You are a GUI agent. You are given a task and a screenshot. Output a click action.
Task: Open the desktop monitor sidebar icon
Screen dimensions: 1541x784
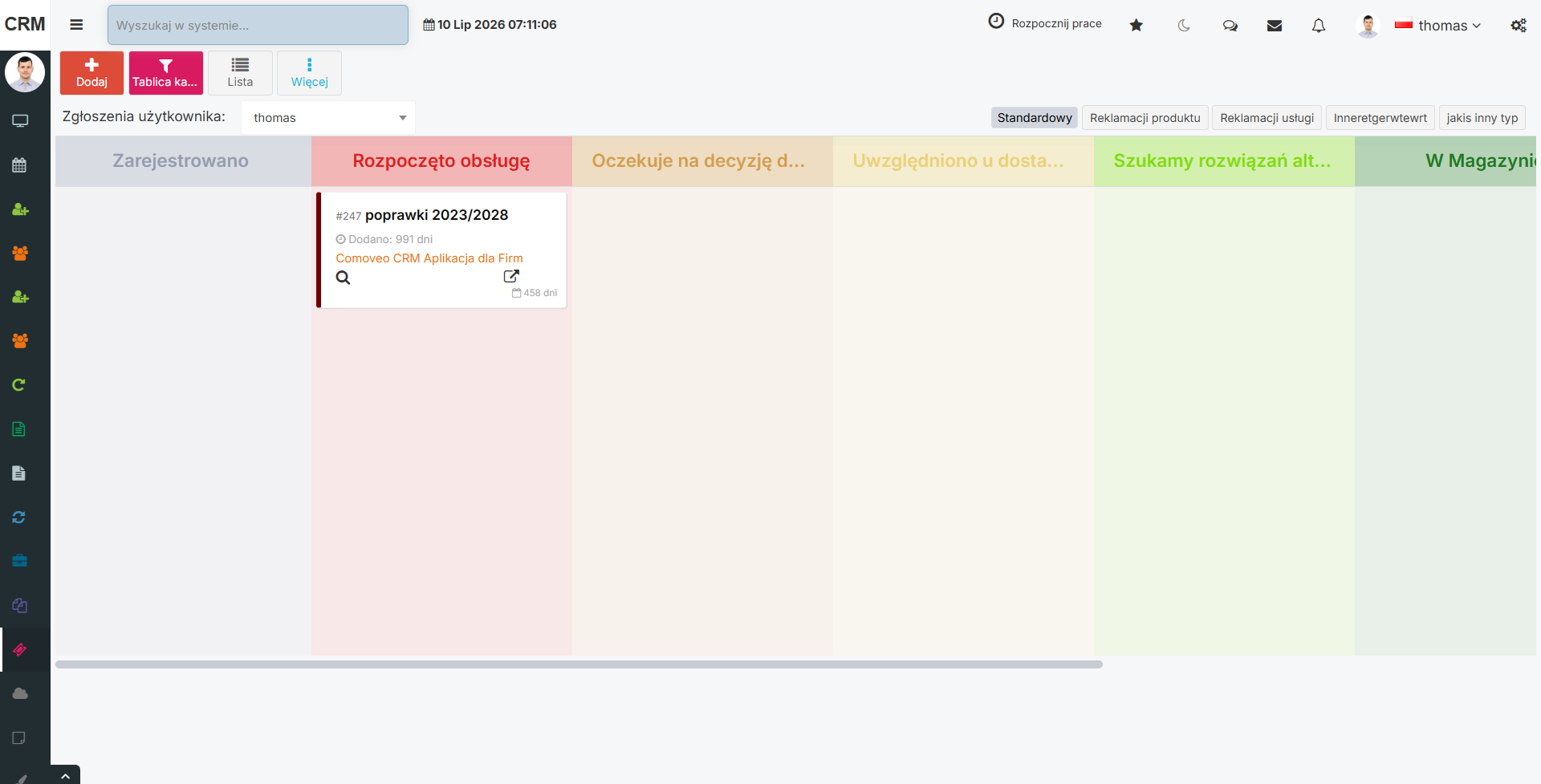(x=20, y=121)
